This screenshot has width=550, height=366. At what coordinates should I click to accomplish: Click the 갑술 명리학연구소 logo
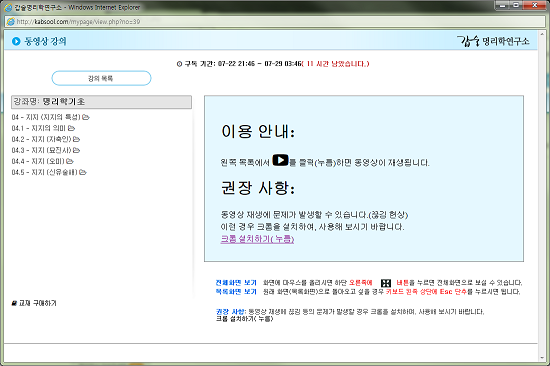pyautogui.click(x=493, y=41)
